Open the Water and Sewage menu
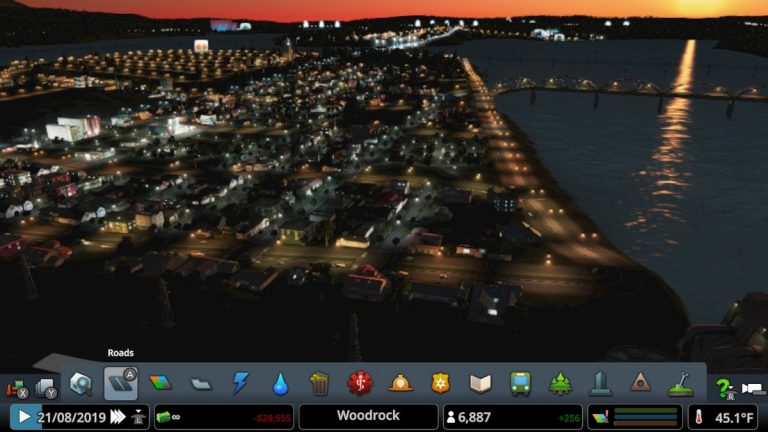 [x=280, y=384]
